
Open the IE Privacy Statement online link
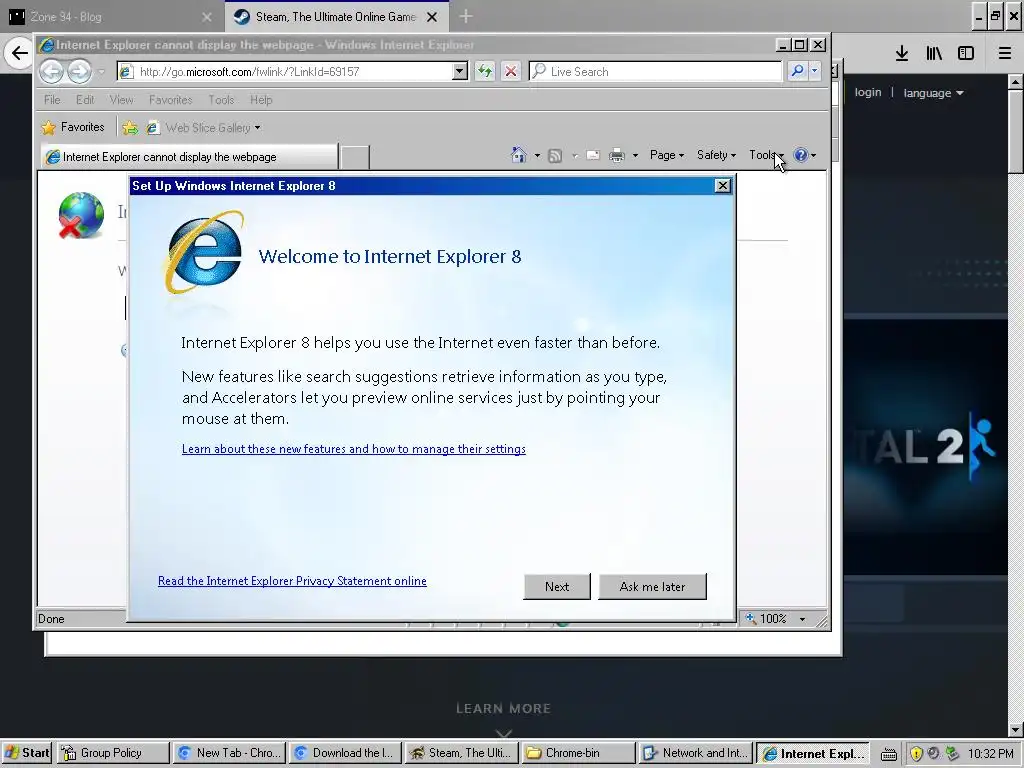(x=292, y=581)
